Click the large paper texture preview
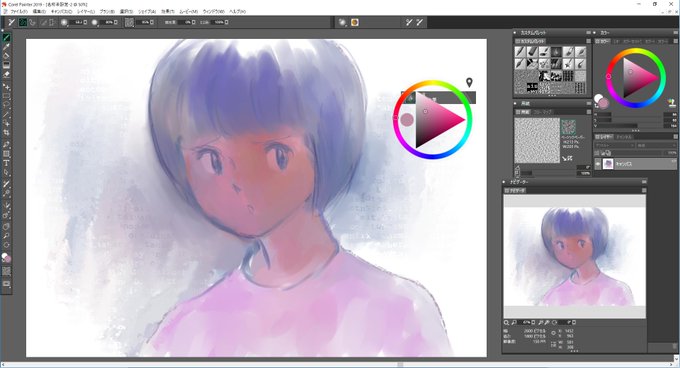The image size is (680, 368). point(537,141)
